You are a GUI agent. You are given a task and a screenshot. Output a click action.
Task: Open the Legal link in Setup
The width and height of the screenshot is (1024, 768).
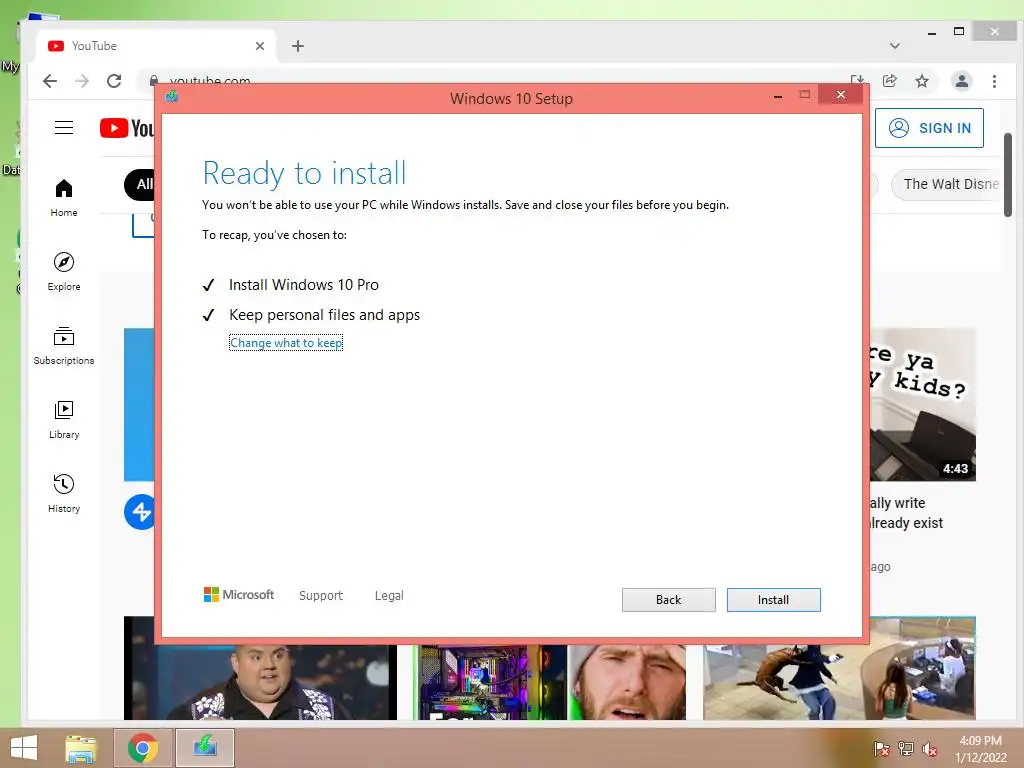click(x=389, y=596)
